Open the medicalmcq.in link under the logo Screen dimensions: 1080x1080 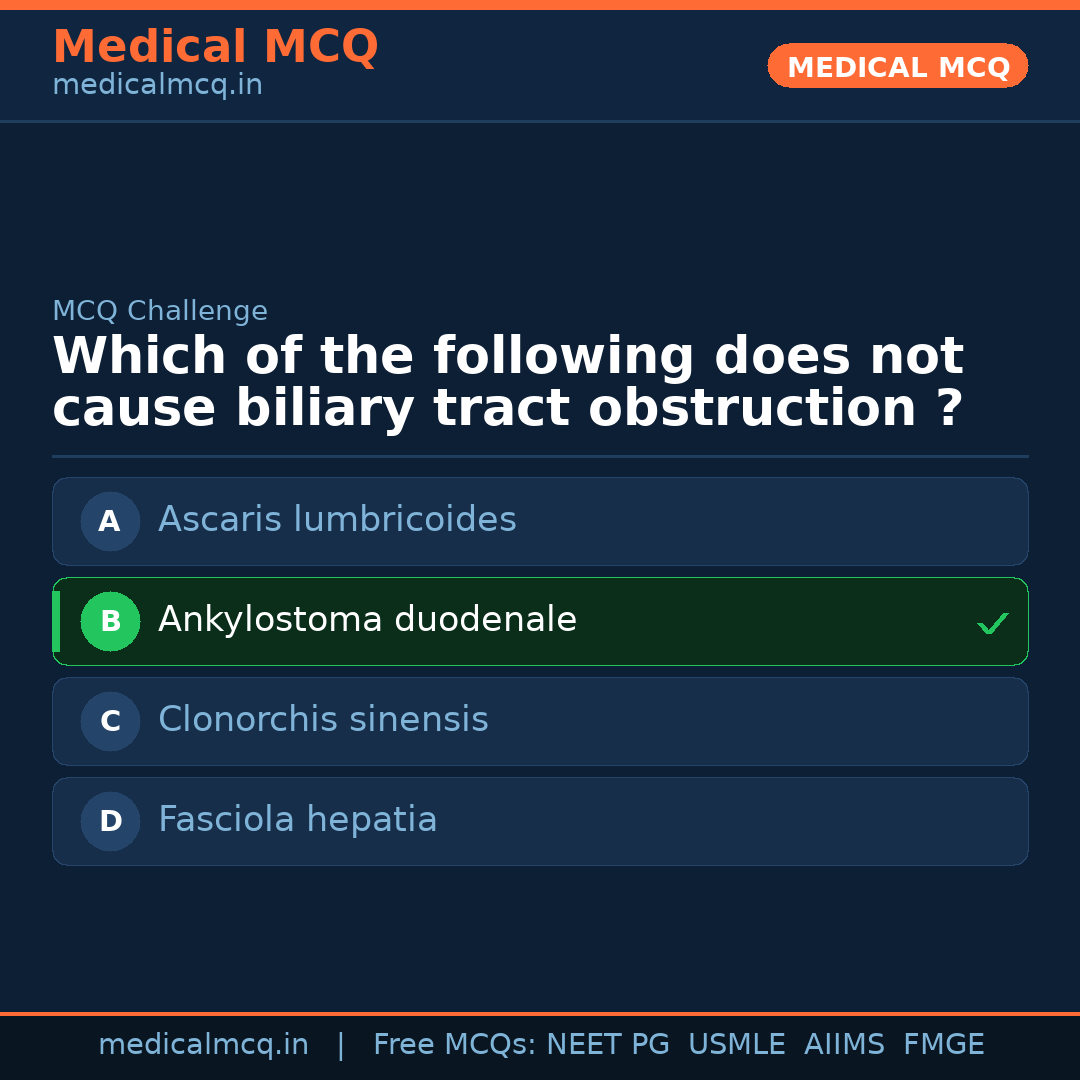click(157, 84)
